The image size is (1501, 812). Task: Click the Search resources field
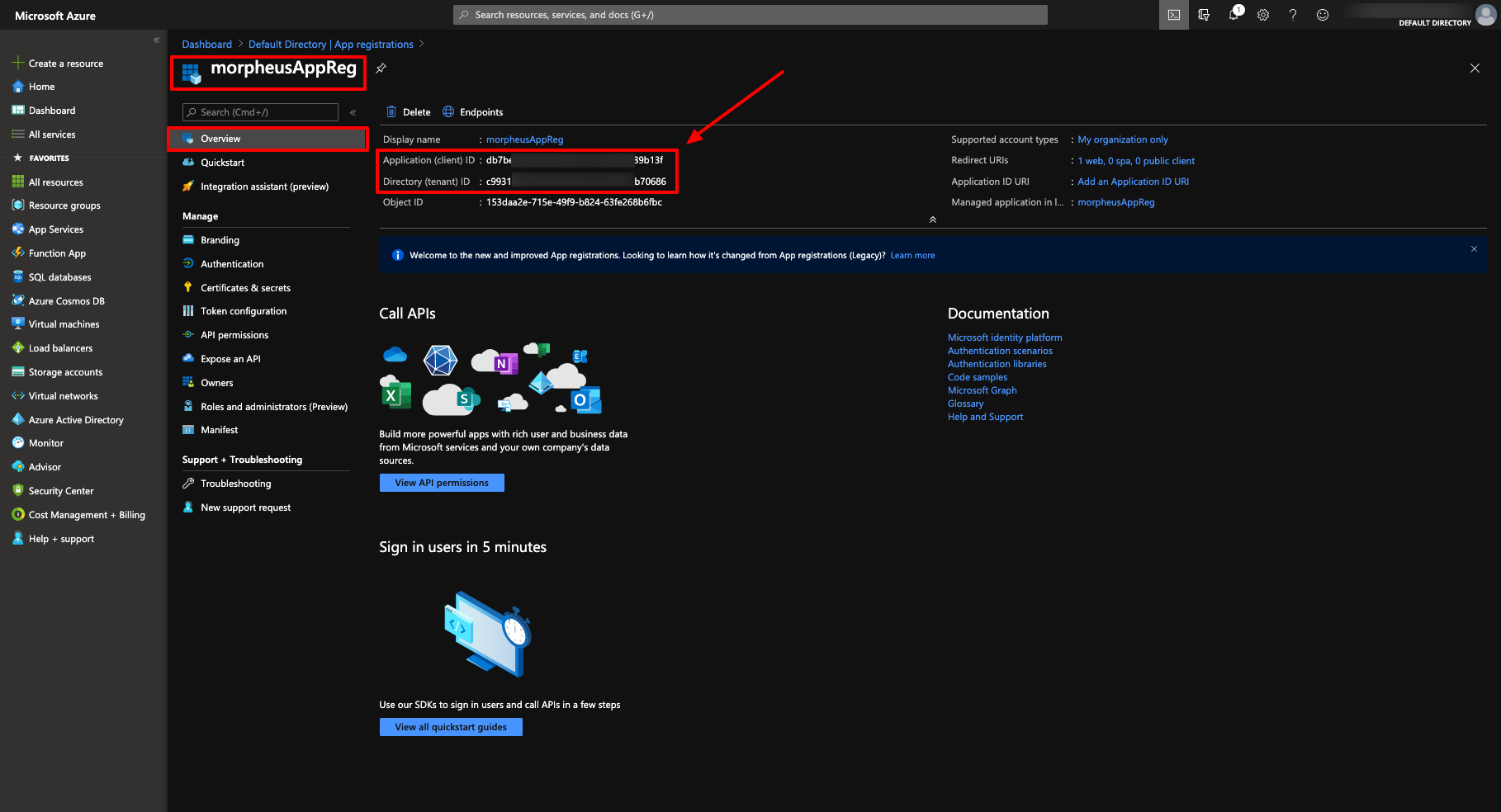(750, 14)
